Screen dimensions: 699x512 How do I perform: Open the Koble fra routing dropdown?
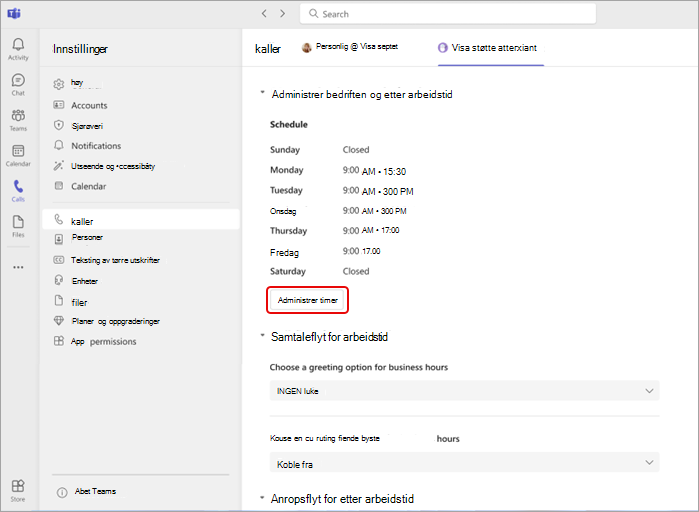point(464,463)
